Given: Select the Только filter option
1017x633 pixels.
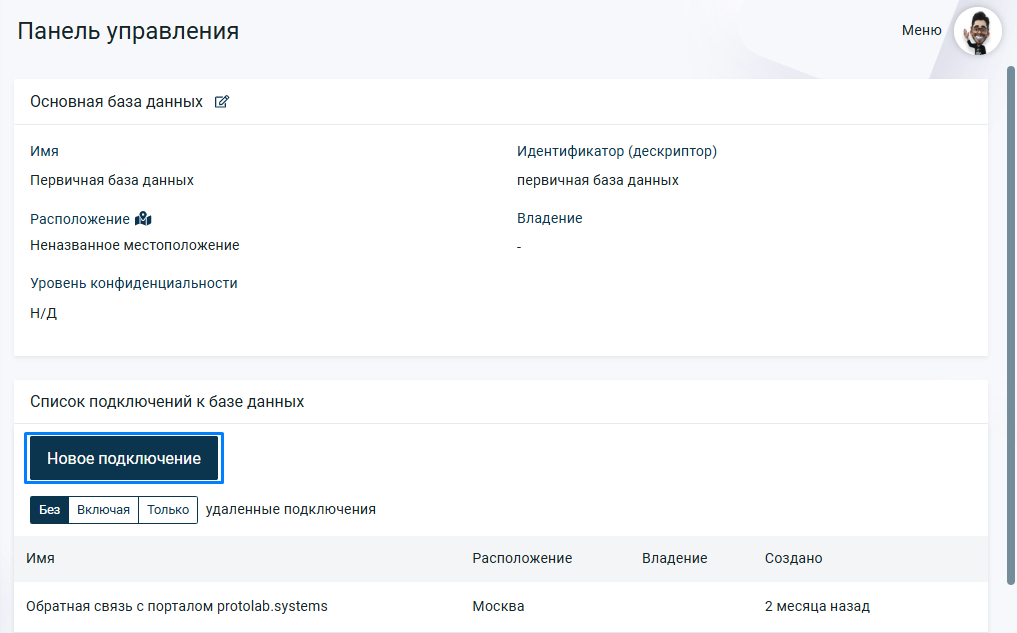Looking at the screenshot, I should point(168,510).
